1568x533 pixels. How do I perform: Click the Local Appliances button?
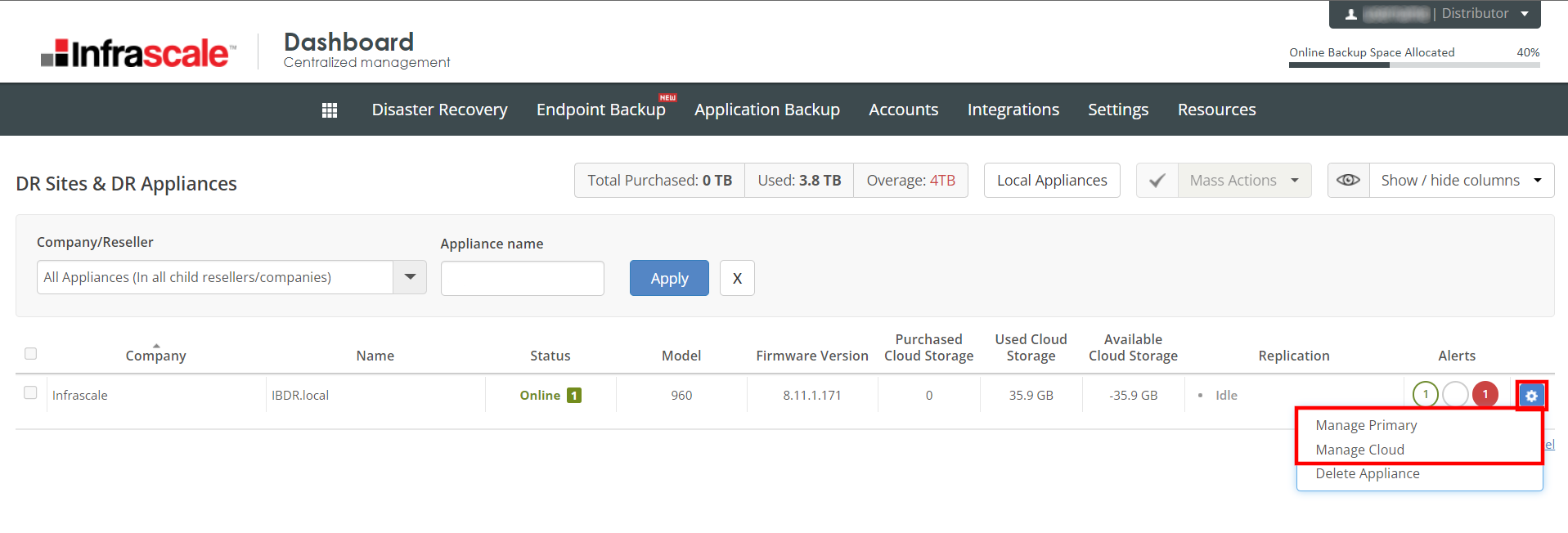tap(1052, 181)
